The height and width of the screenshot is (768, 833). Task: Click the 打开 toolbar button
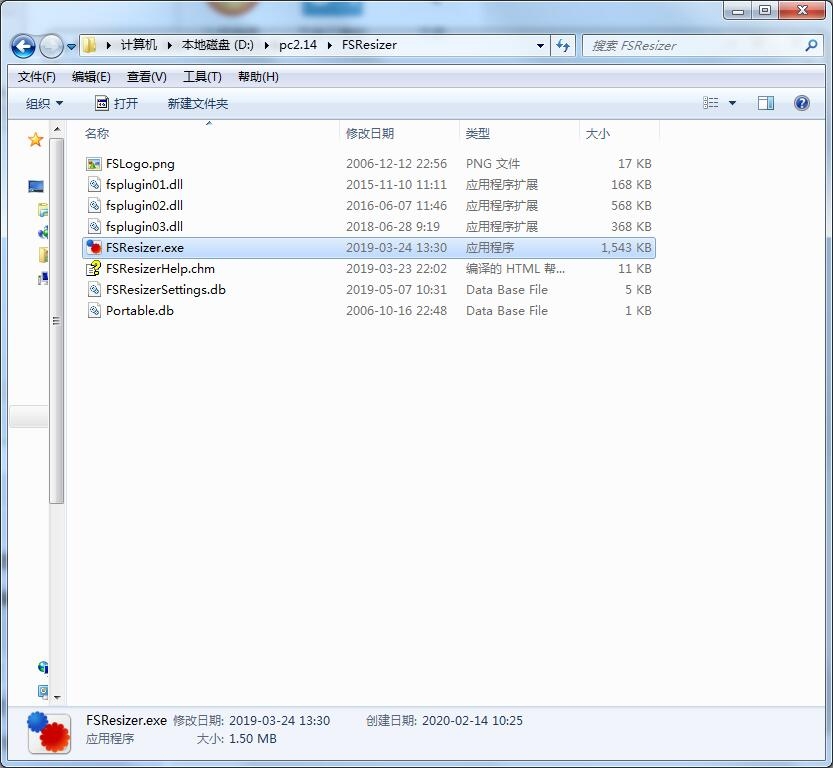(x=117, y=104)
